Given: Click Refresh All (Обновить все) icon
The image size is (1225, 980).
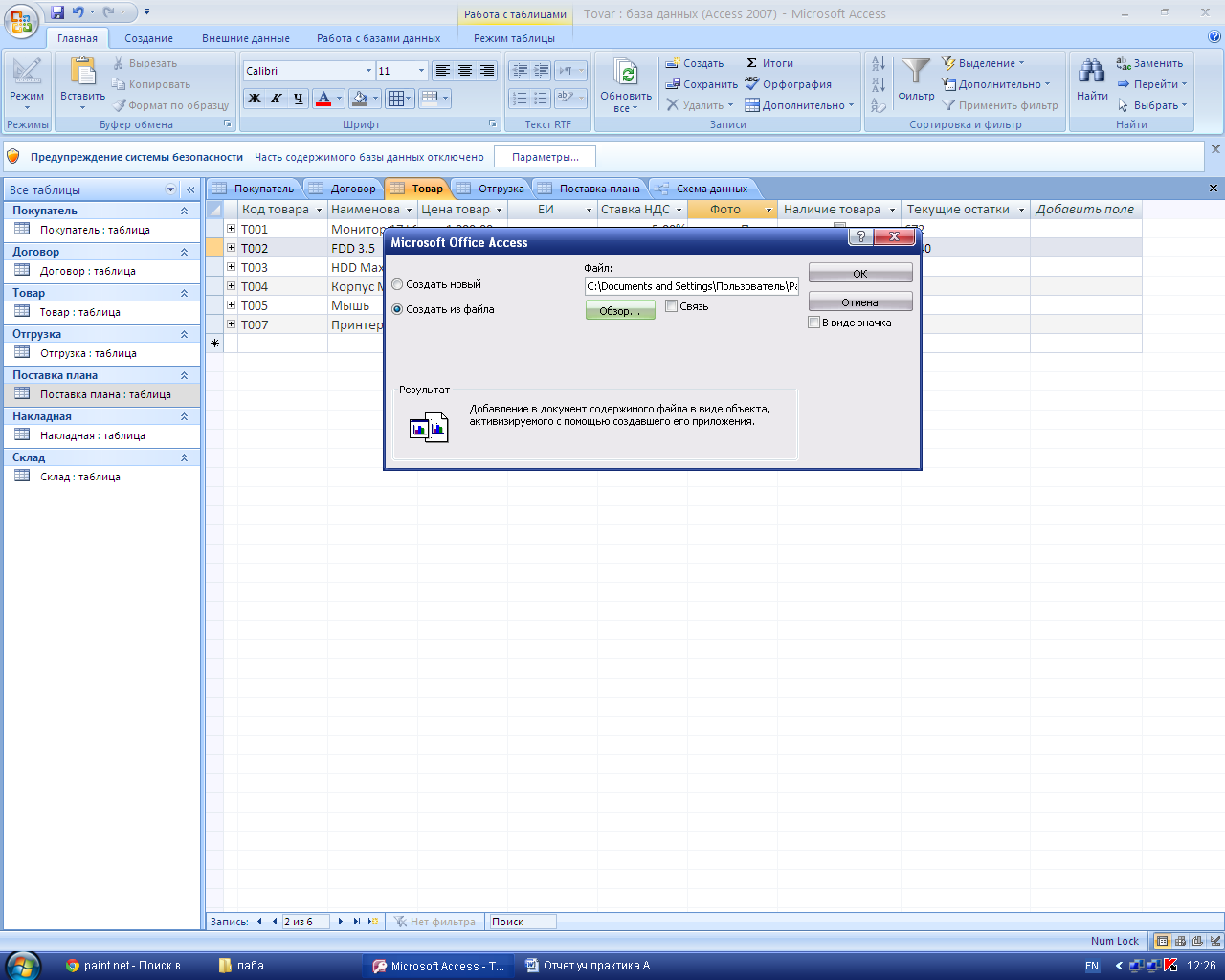Looking at the screenshot, I should (627, 74).
